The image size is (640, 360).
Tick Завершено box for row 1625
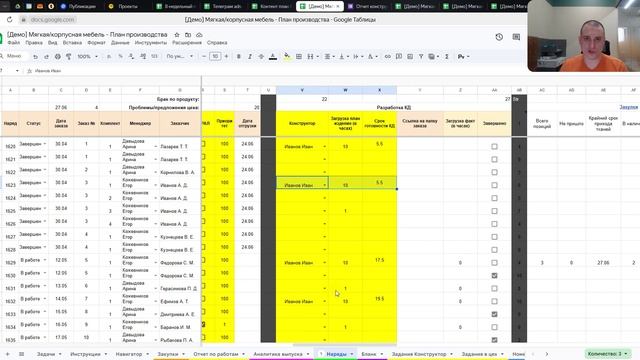(x=494, y=211)
